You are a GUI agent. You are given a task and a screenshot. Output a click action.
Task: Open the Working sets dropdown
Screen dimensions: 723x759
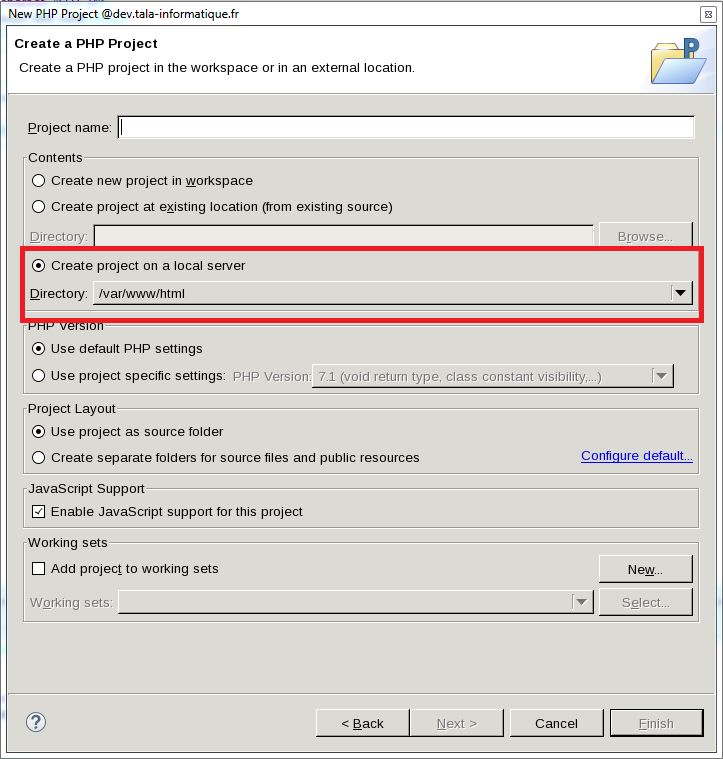581,602
